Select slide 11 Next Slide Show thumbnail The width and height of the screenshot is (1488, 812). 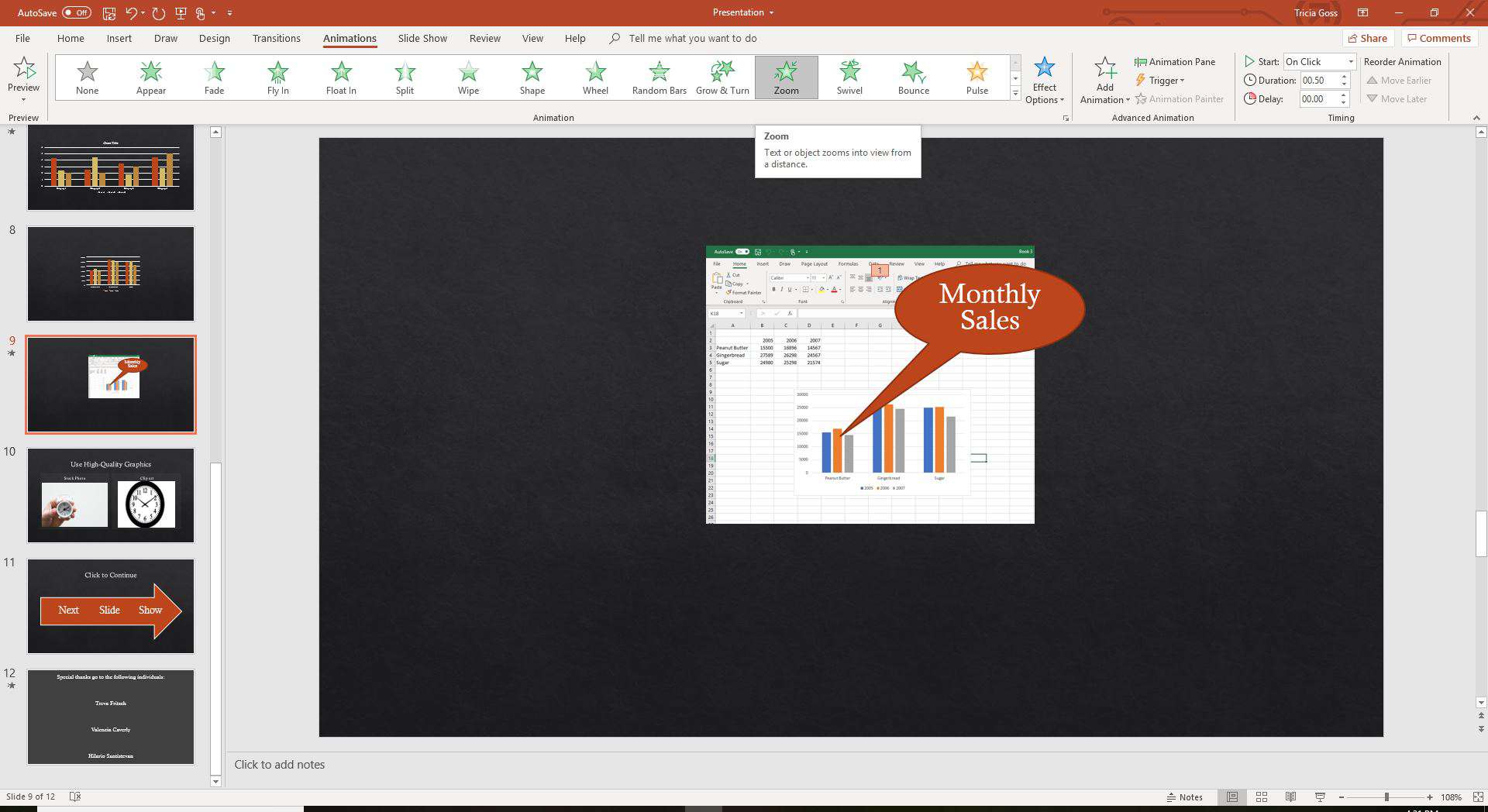tap(111, 607)
